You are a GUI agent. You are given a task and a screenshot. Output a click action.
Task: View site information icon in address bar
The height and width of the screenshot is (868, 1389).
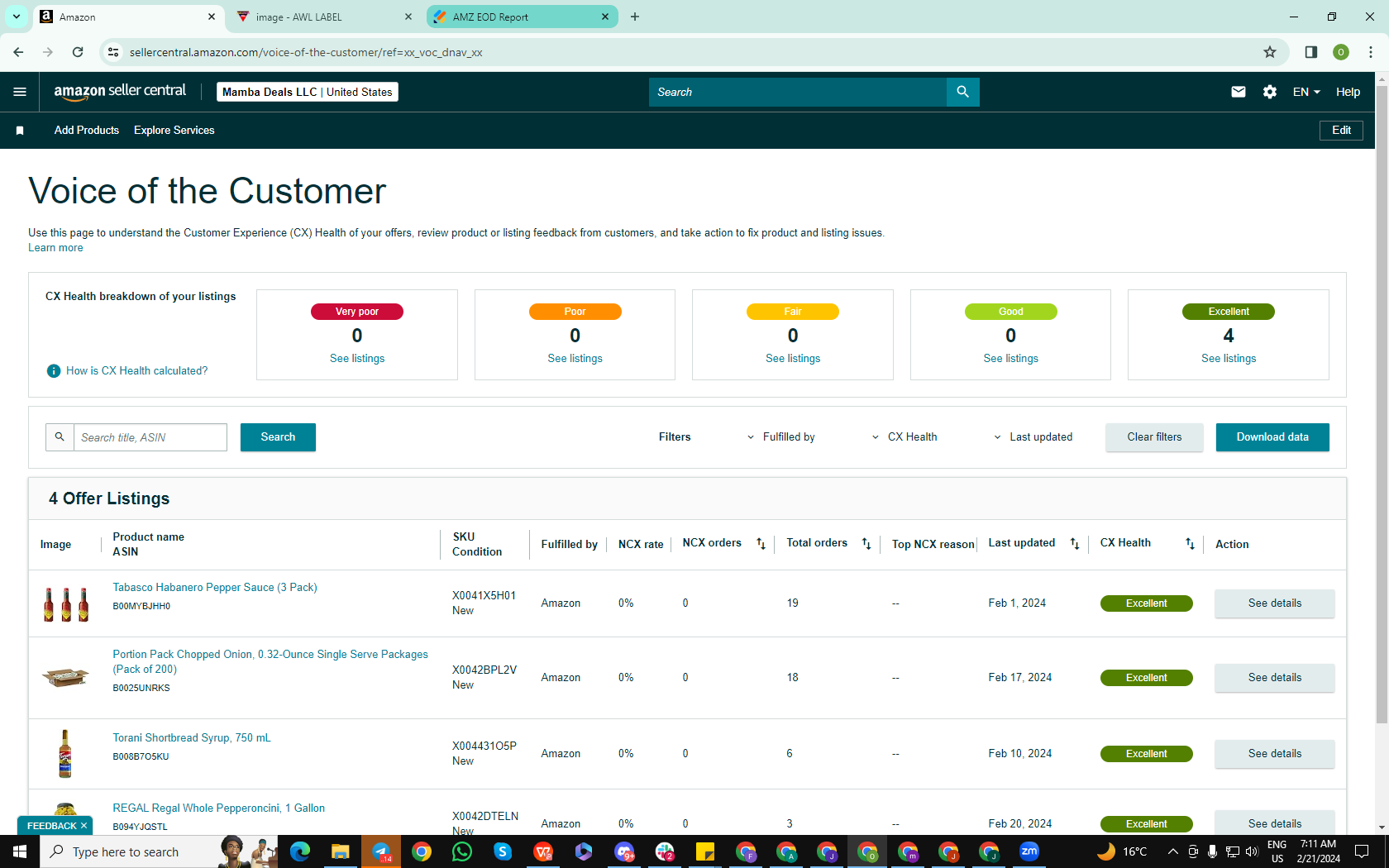pos(113,52)
